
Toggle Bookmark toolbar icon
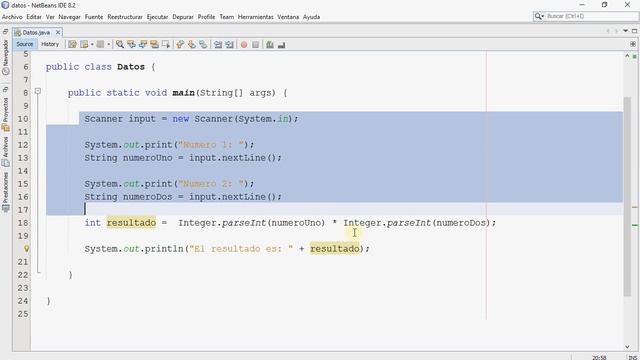[x=203, y=44]
